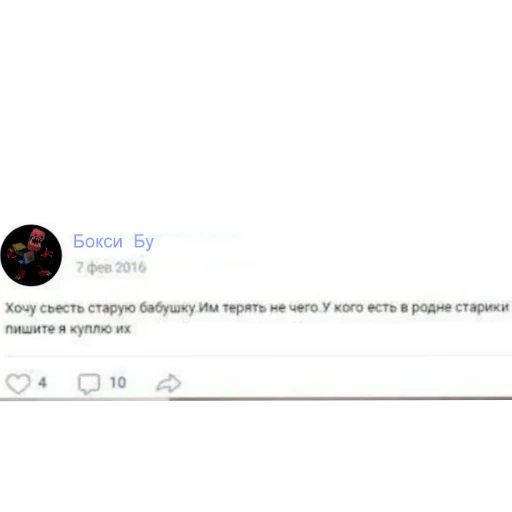Share the post using the arrow icon
This screenshot has width=512, height=512.
click(169, 383)
